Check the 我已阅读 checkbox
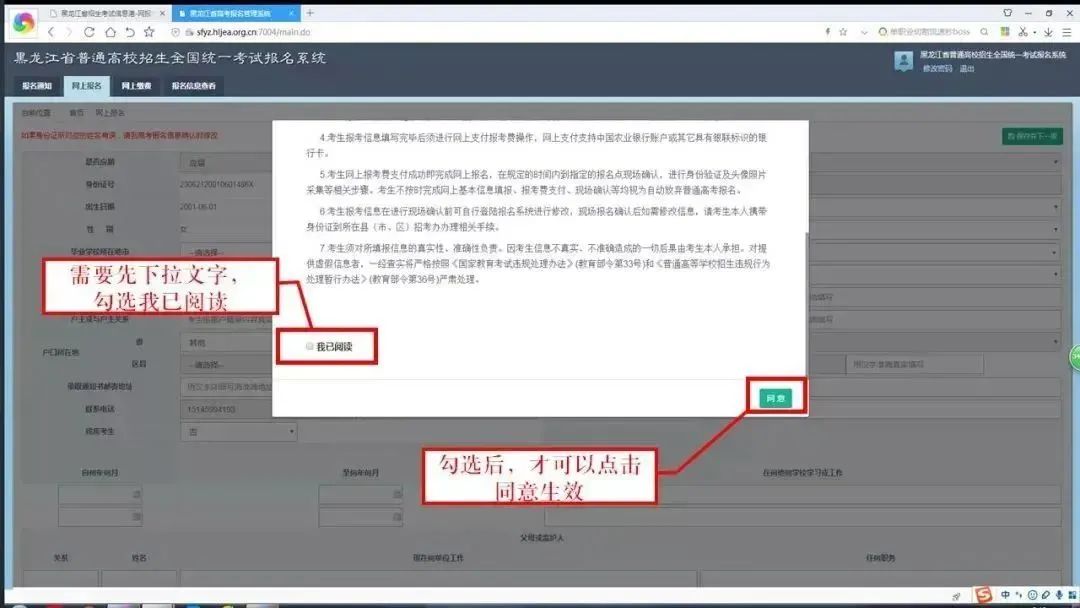The height and width of the screenshot is (608, 1080). point(309,346)
